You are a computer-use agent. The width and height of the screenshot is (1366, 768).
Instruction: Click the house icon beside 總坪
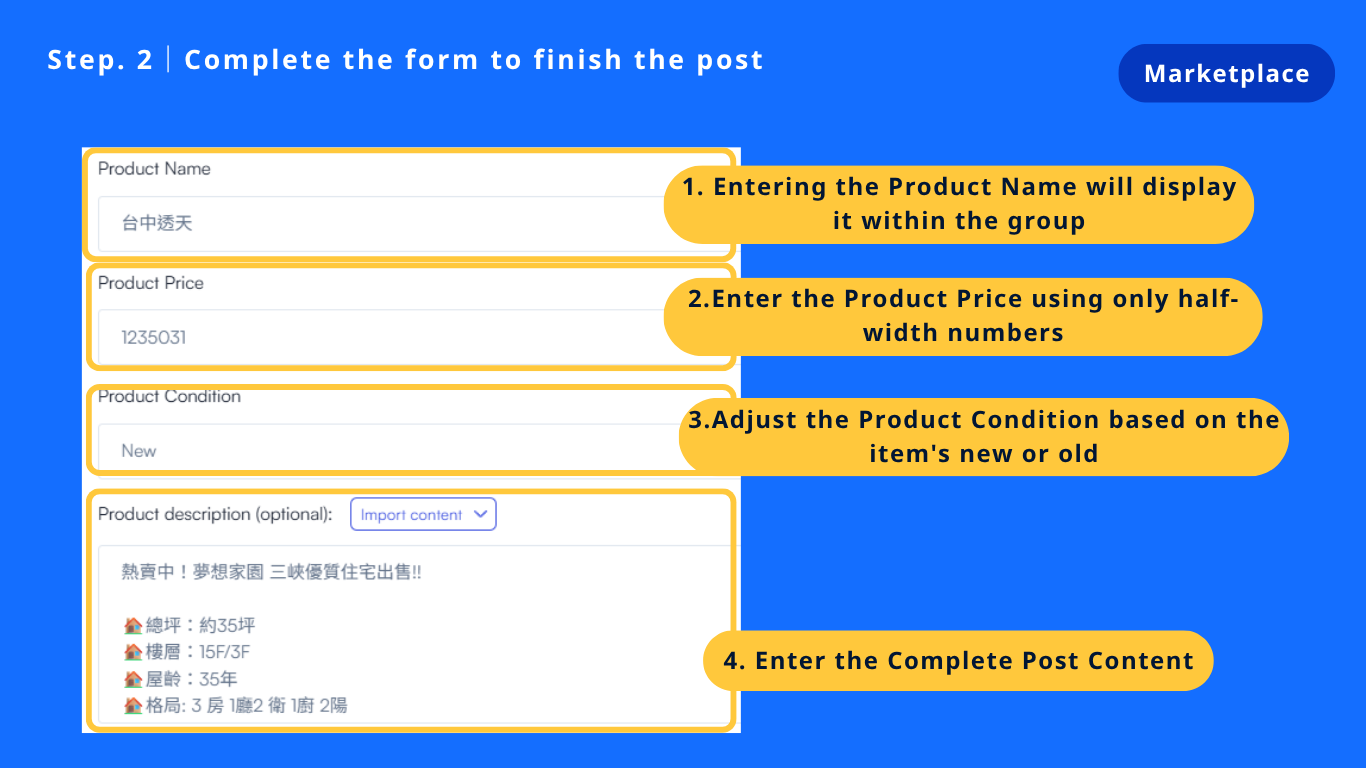point(132,626)
